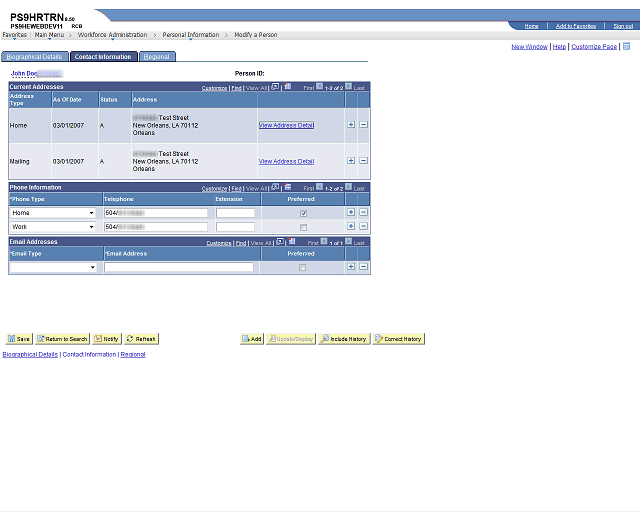Add a row after the Home address

click(351, 125)
